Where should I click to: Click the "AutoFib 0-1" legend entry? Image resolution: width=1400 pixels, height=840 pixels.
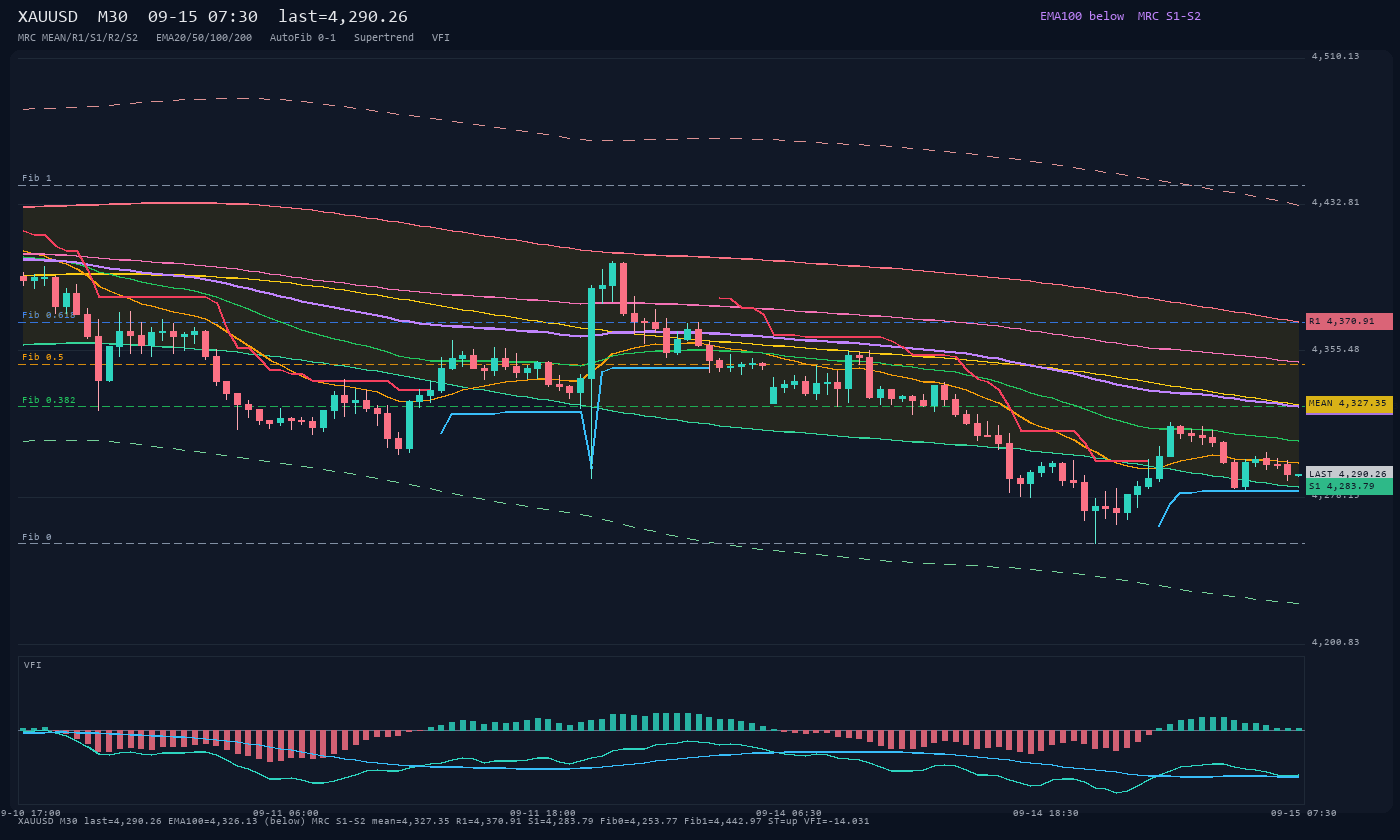click(303, 38)
